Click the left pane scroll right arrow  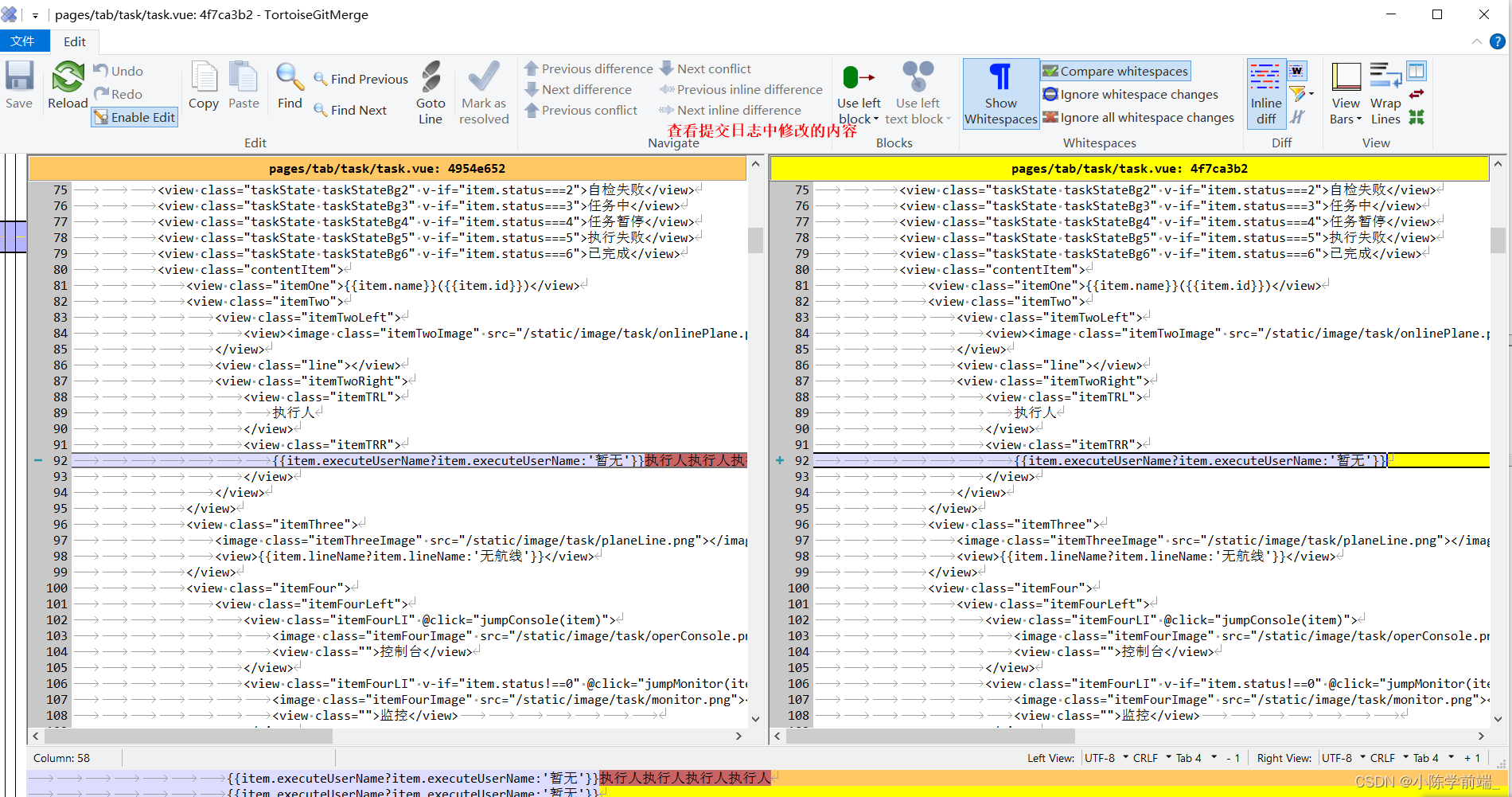point(738,736)
